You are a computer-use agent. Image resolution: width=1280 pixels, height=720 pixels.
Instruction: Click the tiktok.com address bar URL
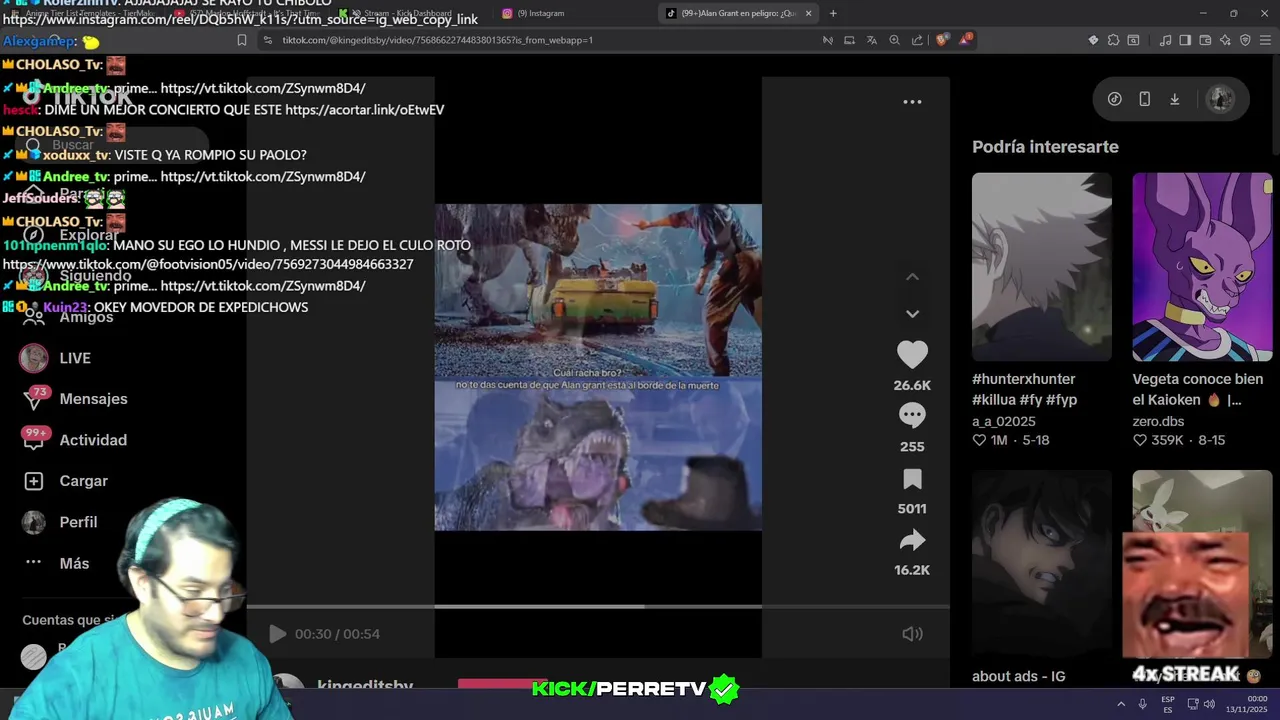pos(438,40)
